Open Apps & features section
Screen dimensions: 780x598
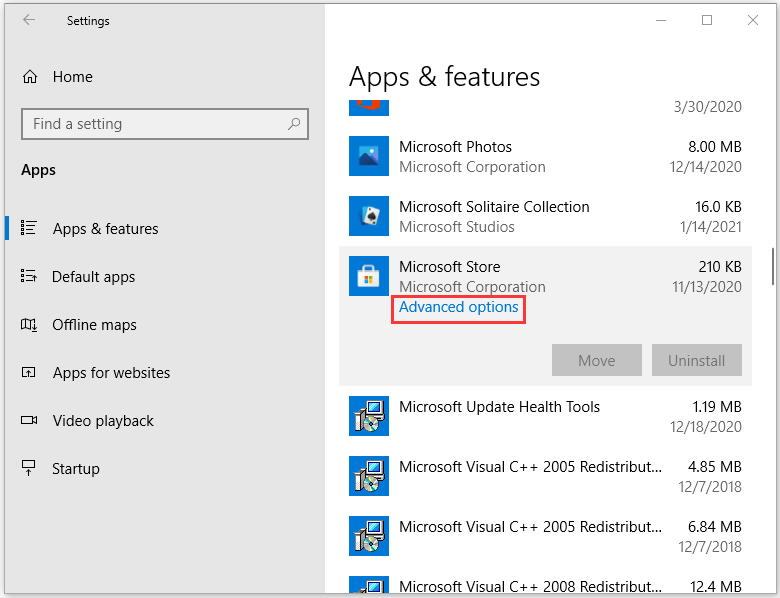105,229
